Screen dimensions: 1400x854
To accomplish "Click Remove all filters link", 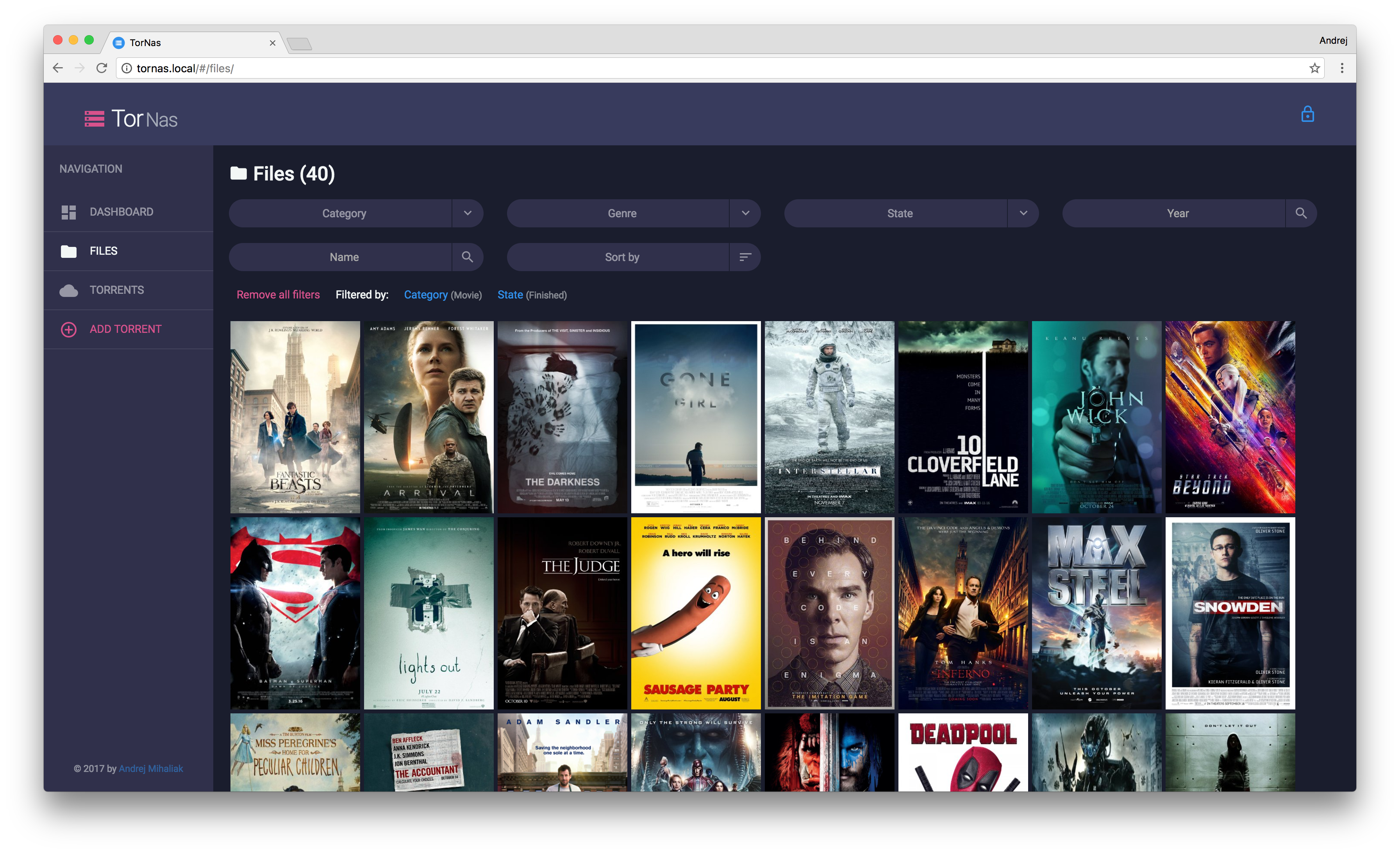I will (278, 295).
